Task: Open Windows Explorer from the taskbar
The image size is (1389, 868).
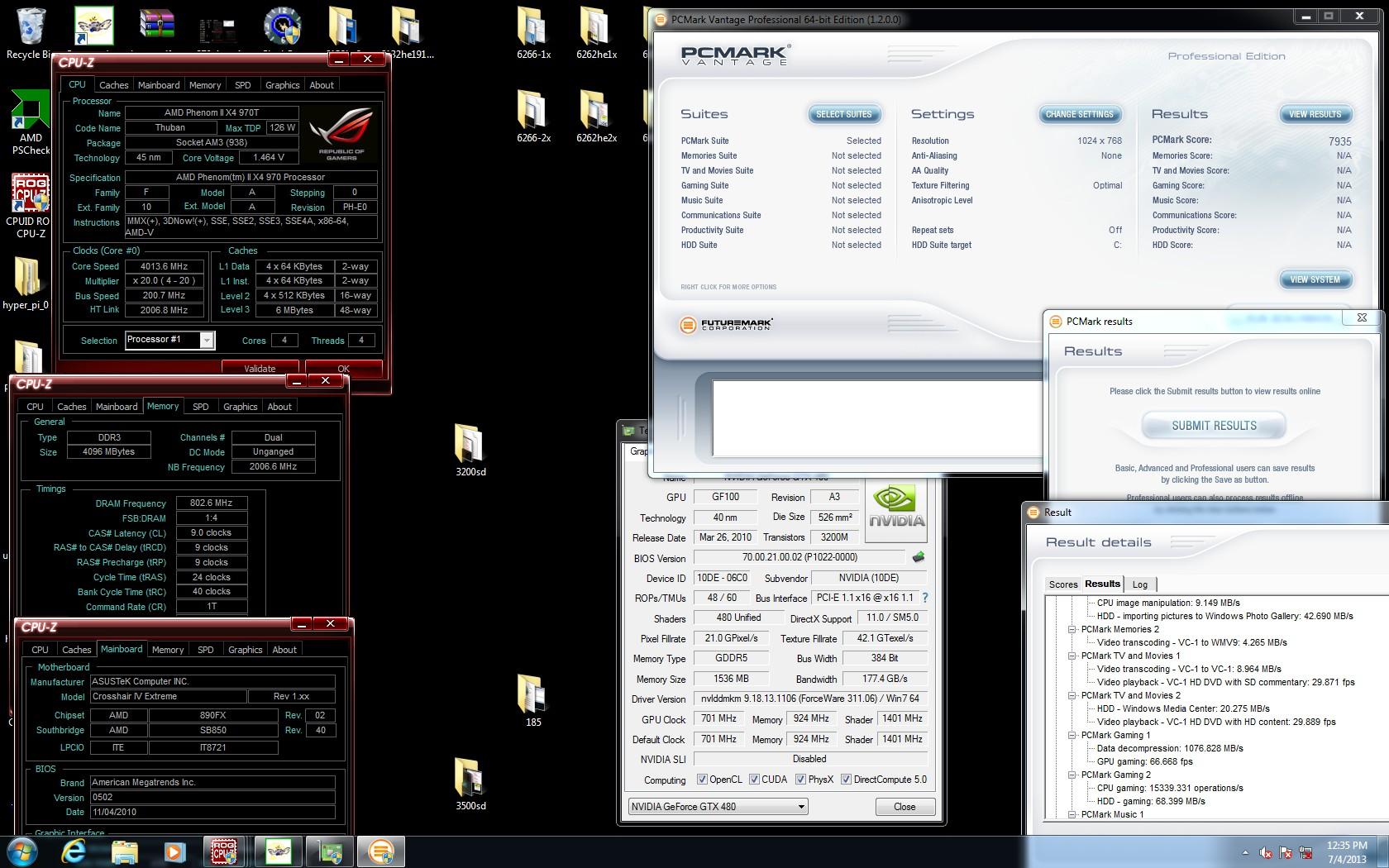Action: [x=124, y=851]
